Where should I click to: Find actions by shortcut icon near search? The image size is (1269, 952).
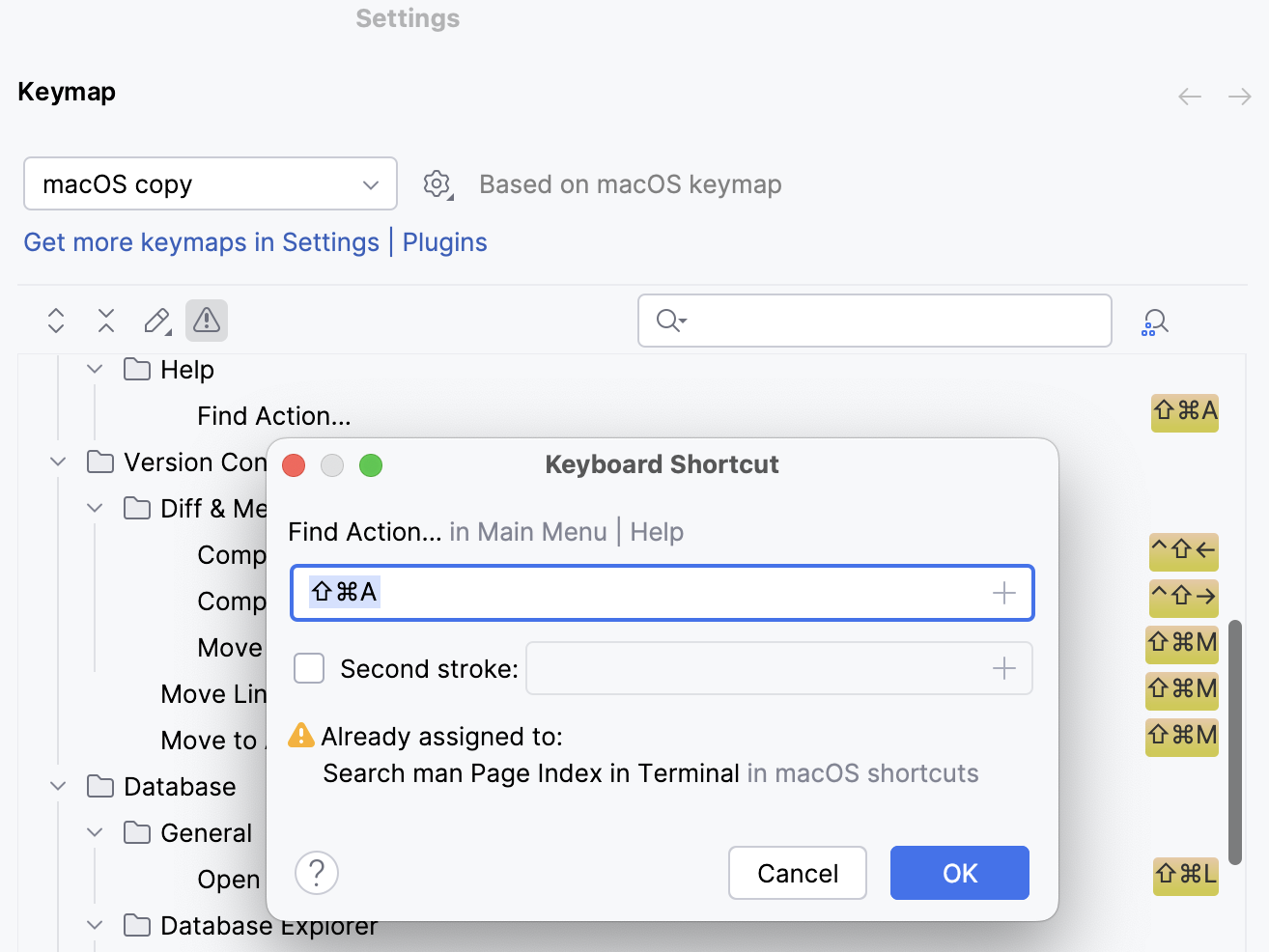click(x=1154, y=321)
